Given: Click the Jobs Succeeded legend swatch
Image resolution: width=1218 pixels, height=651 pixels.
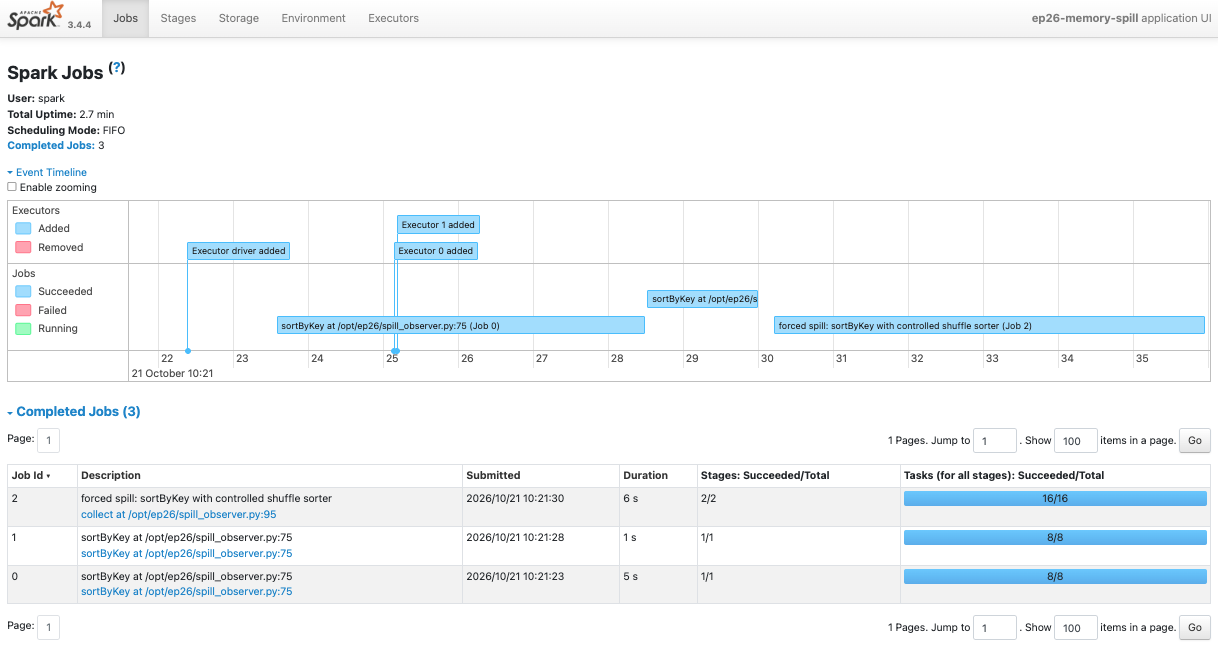Looking at the screenshot, I should coord(23,291).
